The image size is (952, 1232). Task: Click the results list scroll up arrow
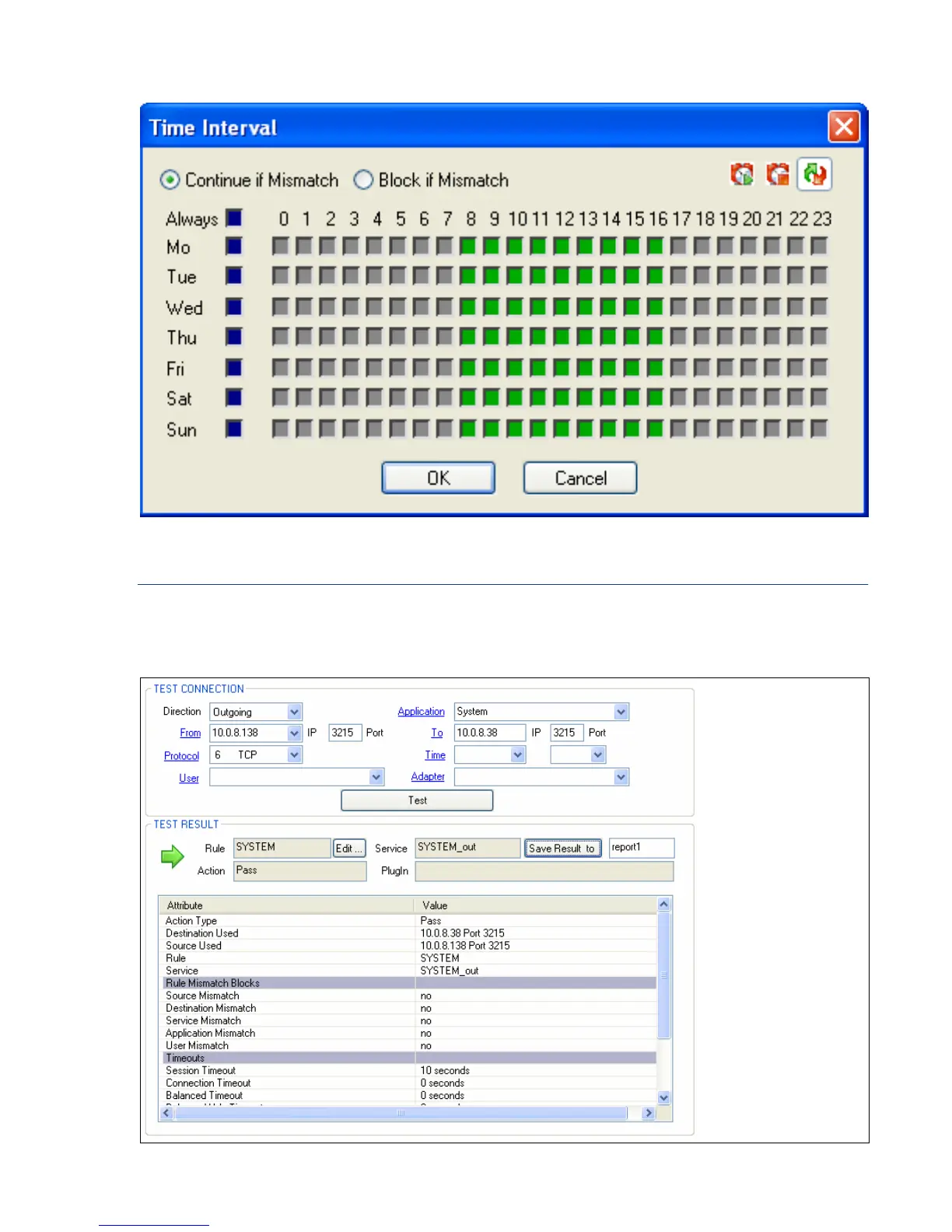pyautogui.click(x=663, y=904)
